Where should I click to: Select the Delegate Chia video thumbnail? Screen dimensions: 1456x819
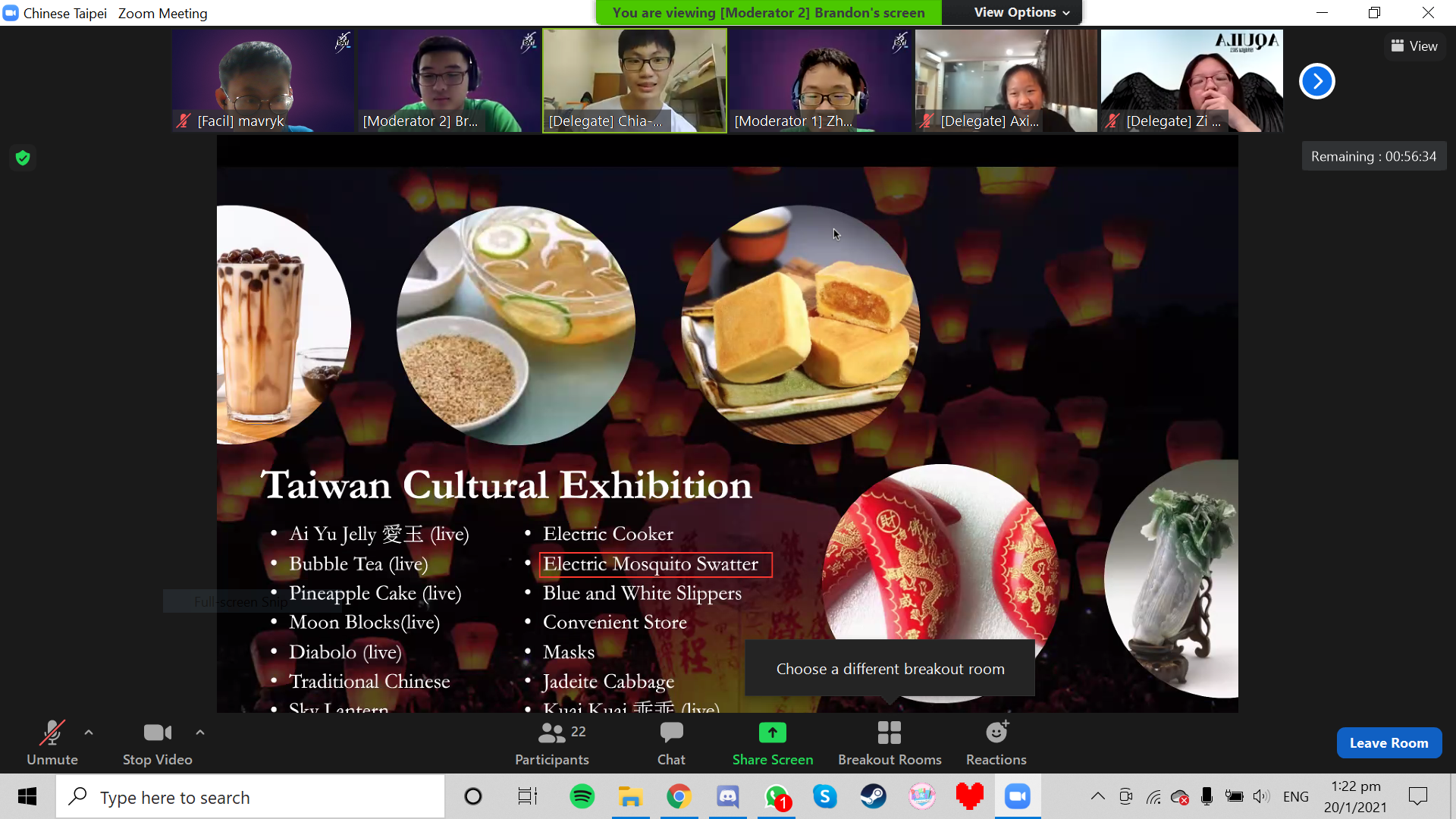coord(634,80)
